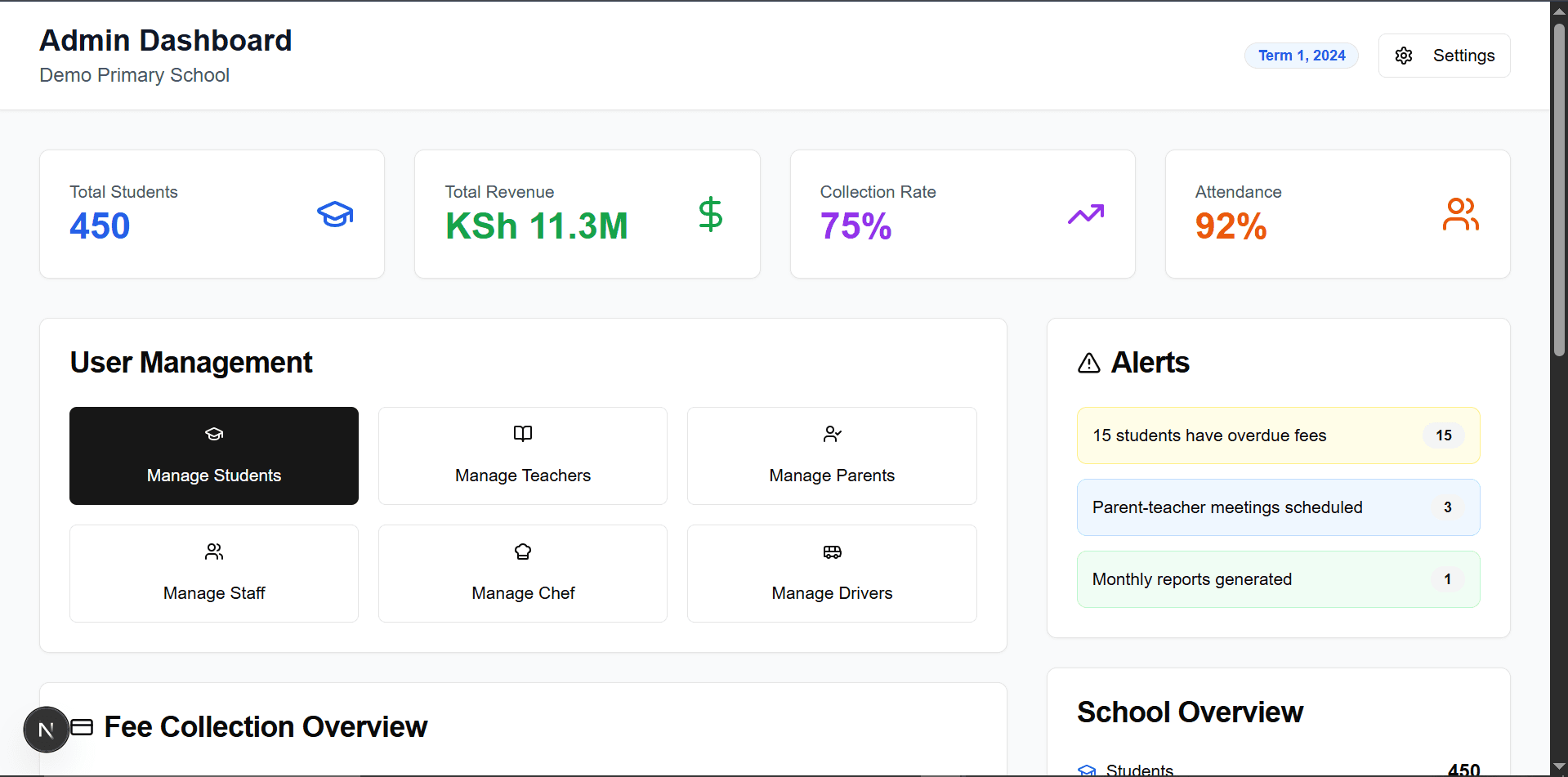Click the credit card icon beside Fee Collection Overview
1568x777 pixels.
pos(83,726)
